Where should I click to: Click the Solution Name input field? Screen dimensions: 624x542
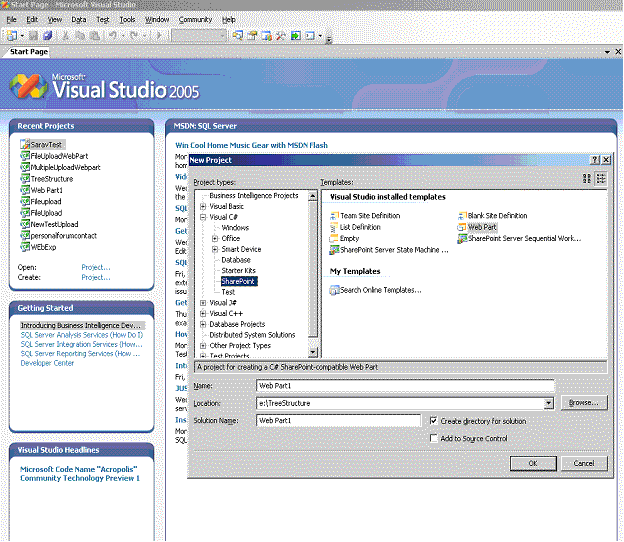pyautogui.click(x=339, y=421)
